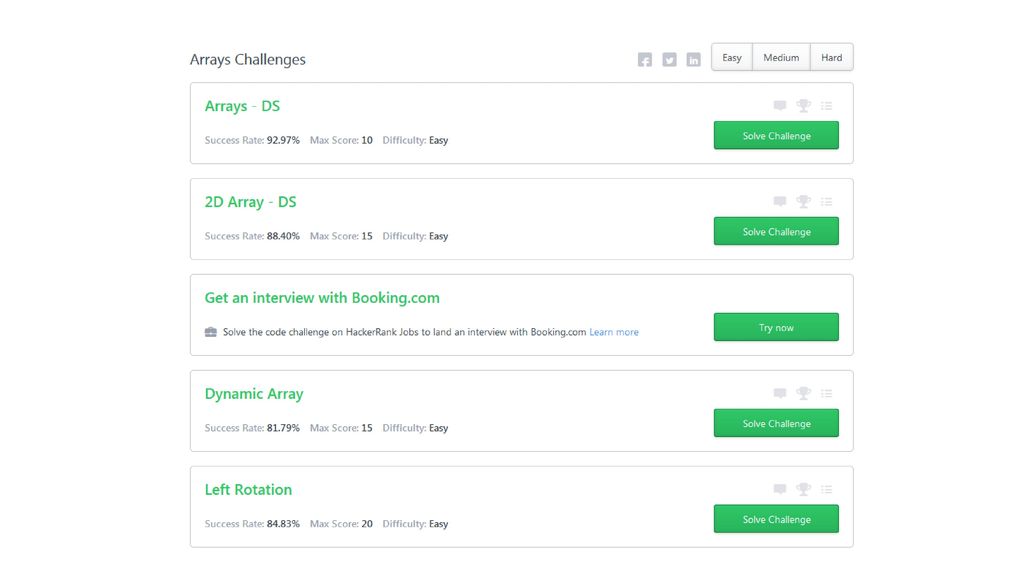The height and width of the screenshot is (576, 1024).
Task: Share Arrays Challenges on LinkedIn
Action: coord(694,59)
